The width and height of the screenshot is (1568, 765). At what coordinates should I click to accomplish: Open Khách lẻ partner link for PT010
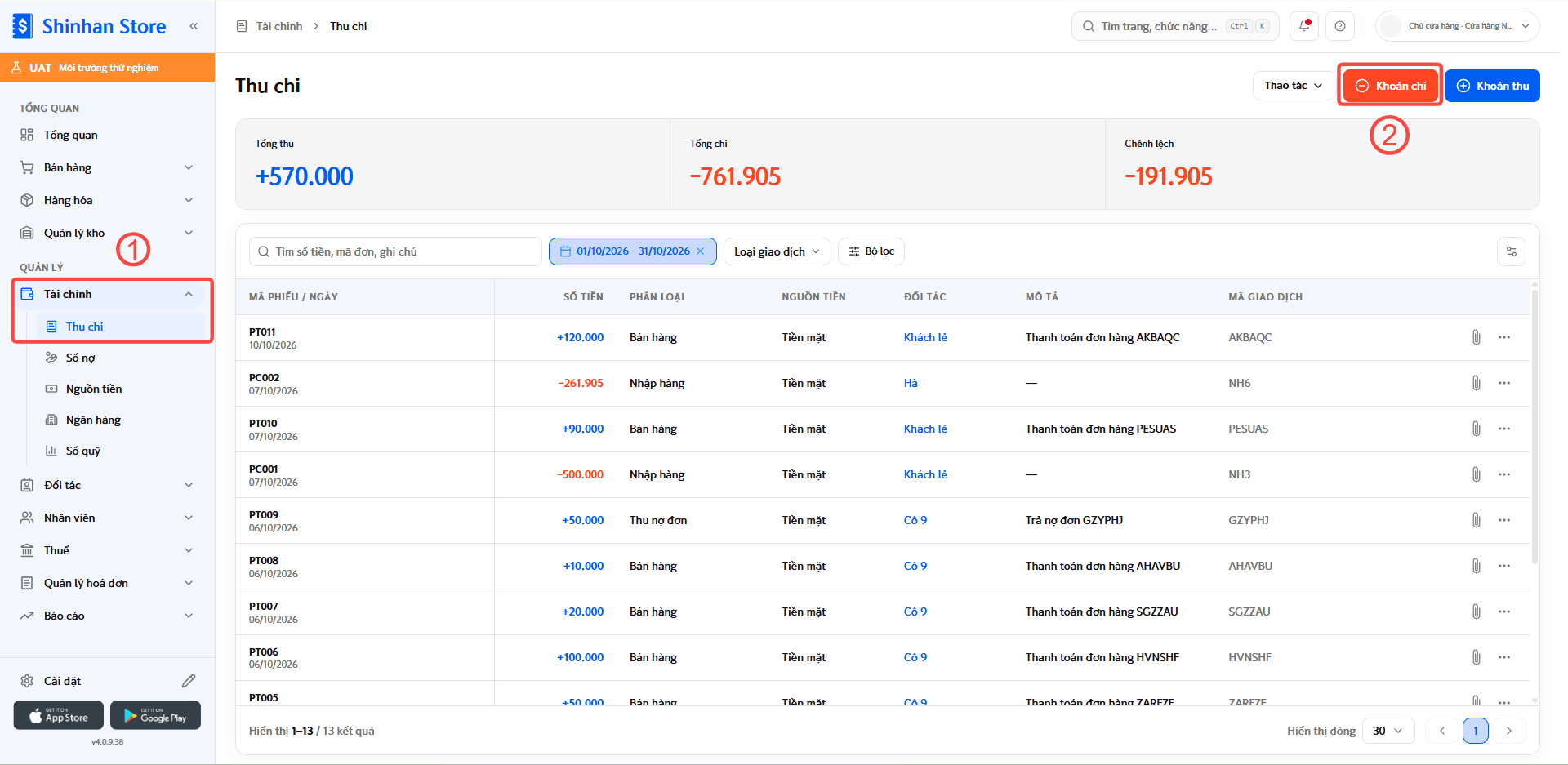(x=925, y=429)
